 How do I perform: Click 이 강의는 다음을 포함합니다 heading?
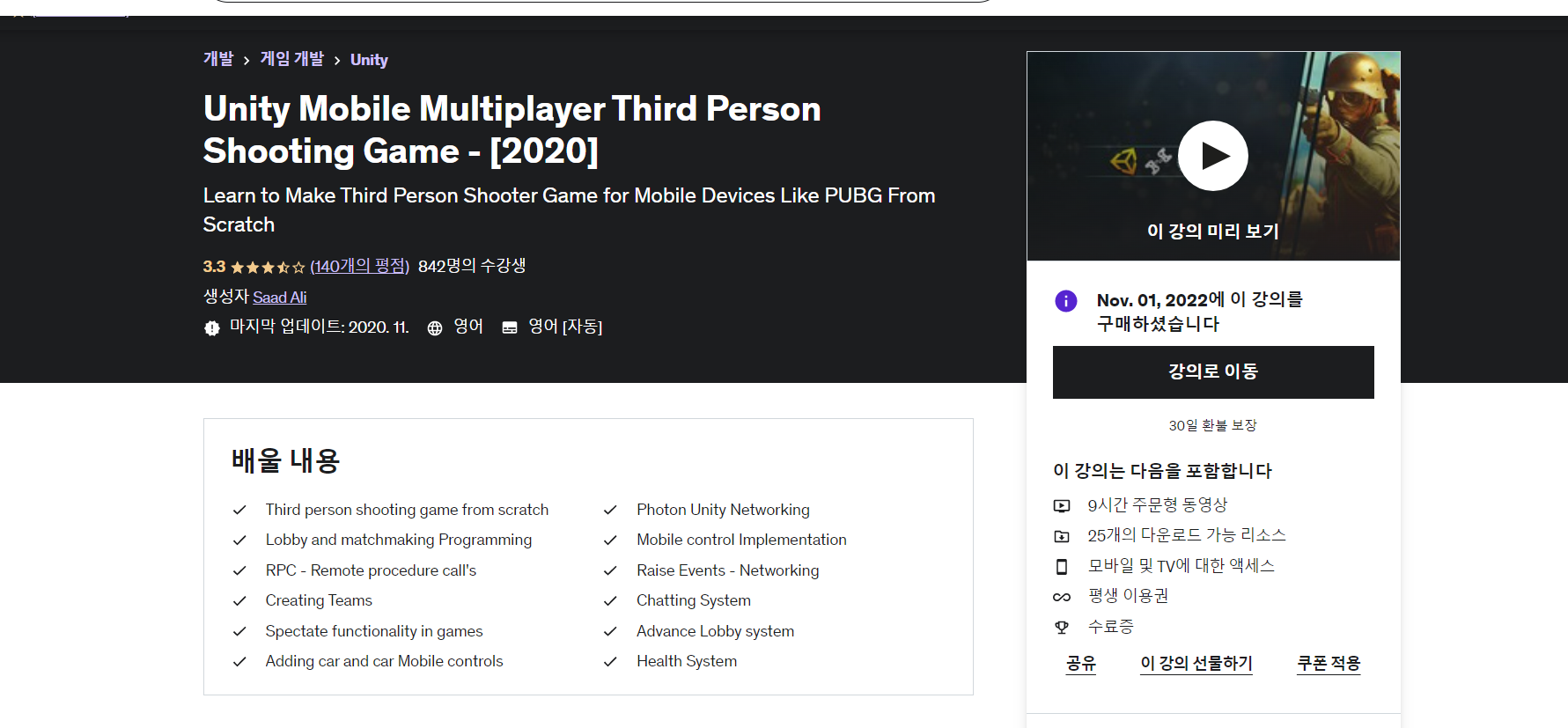pos(1162,471)
